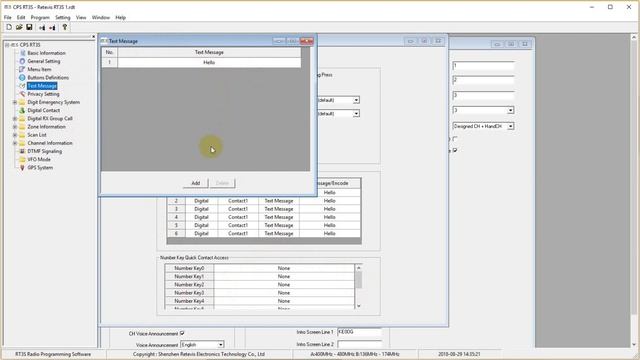Select the DTMF Signaling tree item
The image size is (640, 360).
[44, 151]
